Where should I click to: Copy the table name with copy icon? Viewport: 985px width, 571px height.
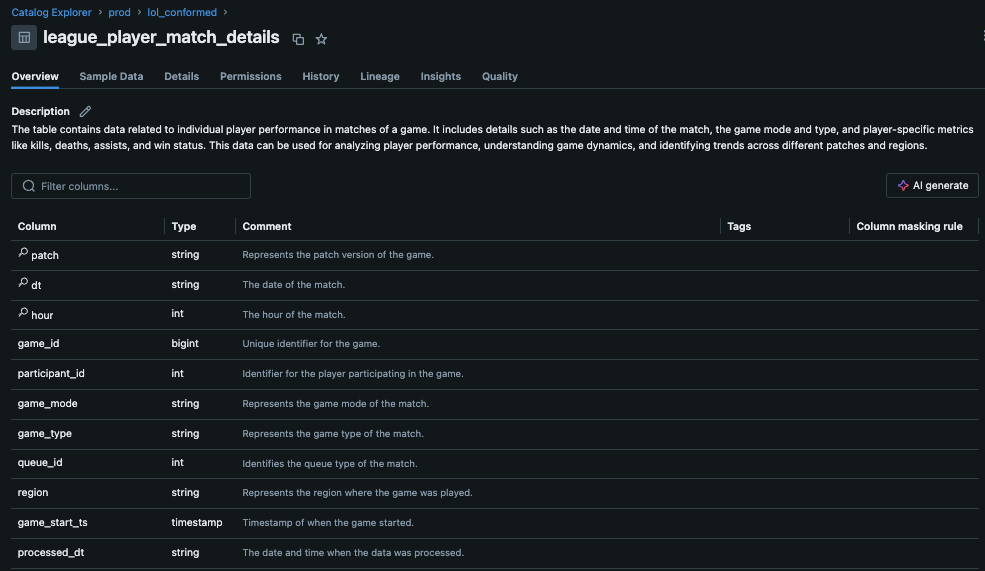(298, 39)
